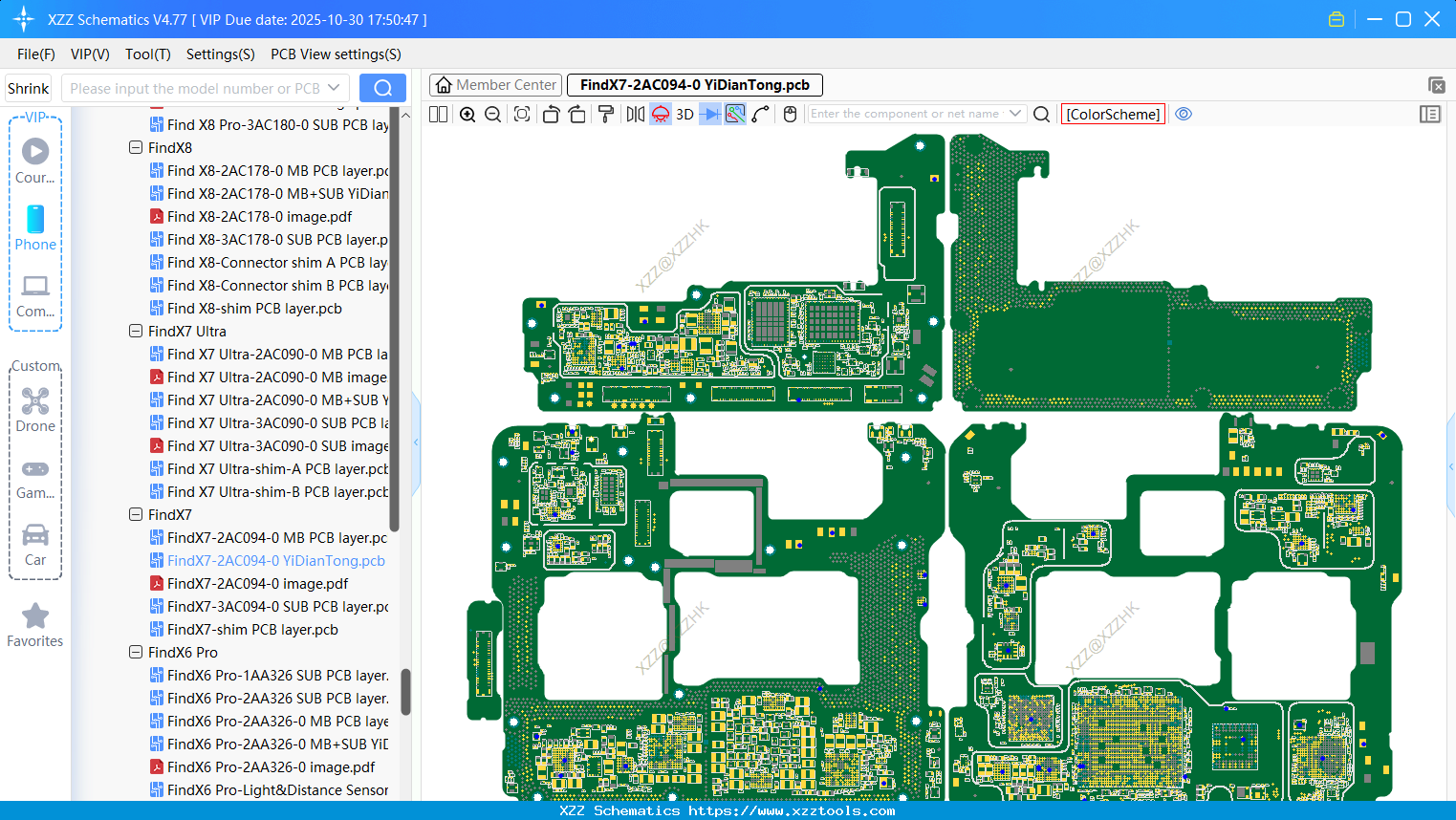Select the zoom out tool
Screen dimensions: 1456x820
point(491,114)
